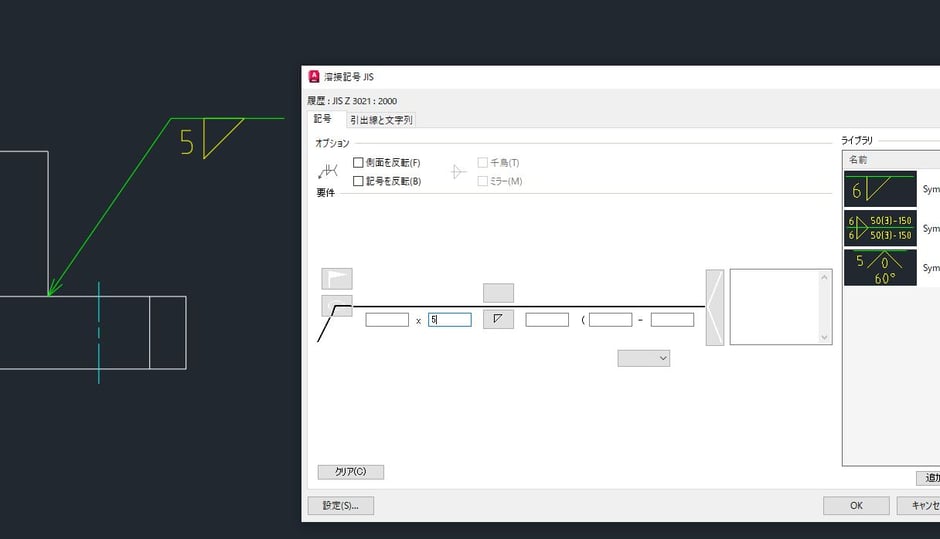Click the notes box scroll up arrow
The height and width of the screenshot is (539, 940).
click(x=824, y=277)
